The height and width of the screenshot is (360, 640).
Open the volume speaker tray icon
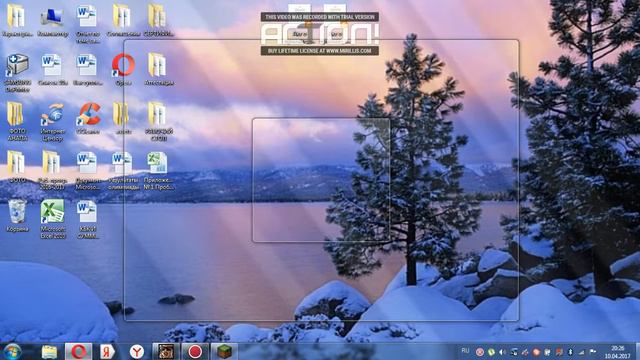[x=503, y=352]
